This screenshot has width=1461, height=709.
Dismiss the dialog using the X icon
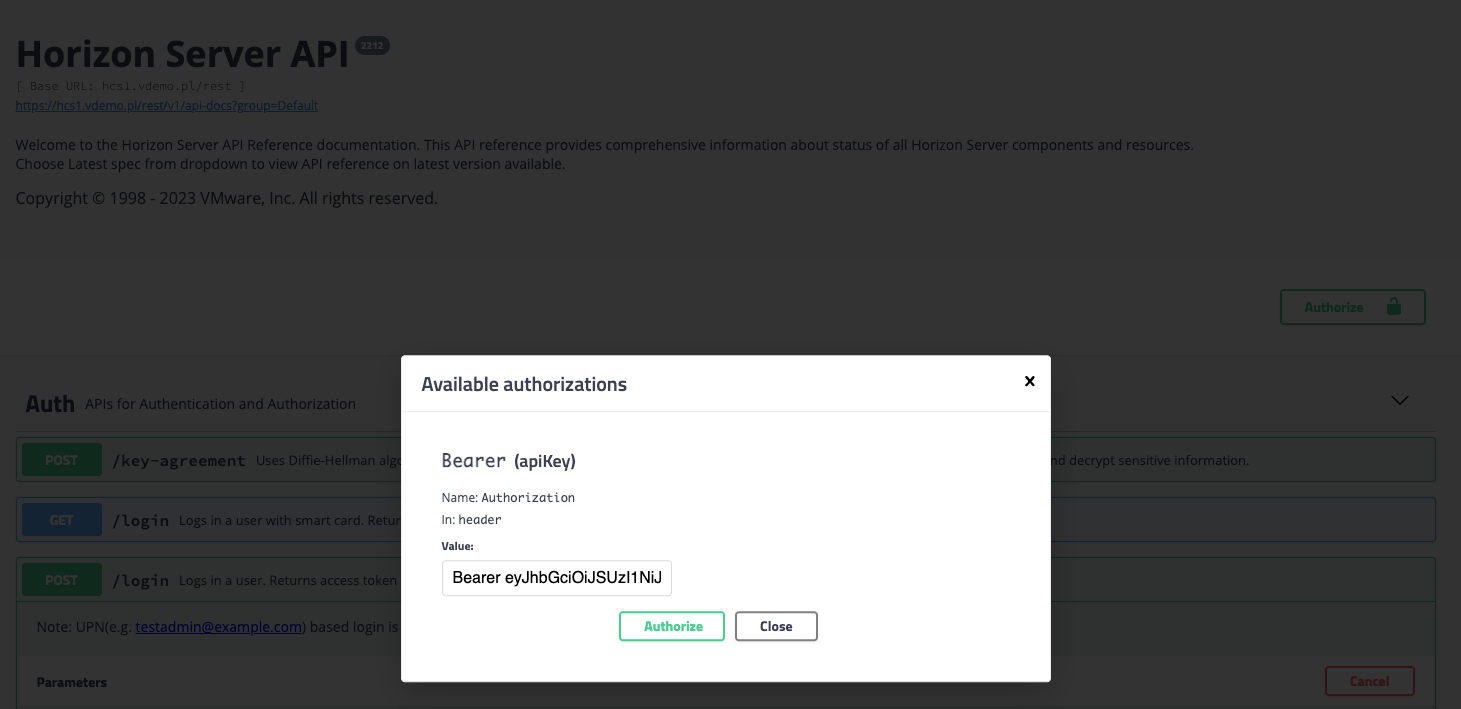tap(1029, 380)
